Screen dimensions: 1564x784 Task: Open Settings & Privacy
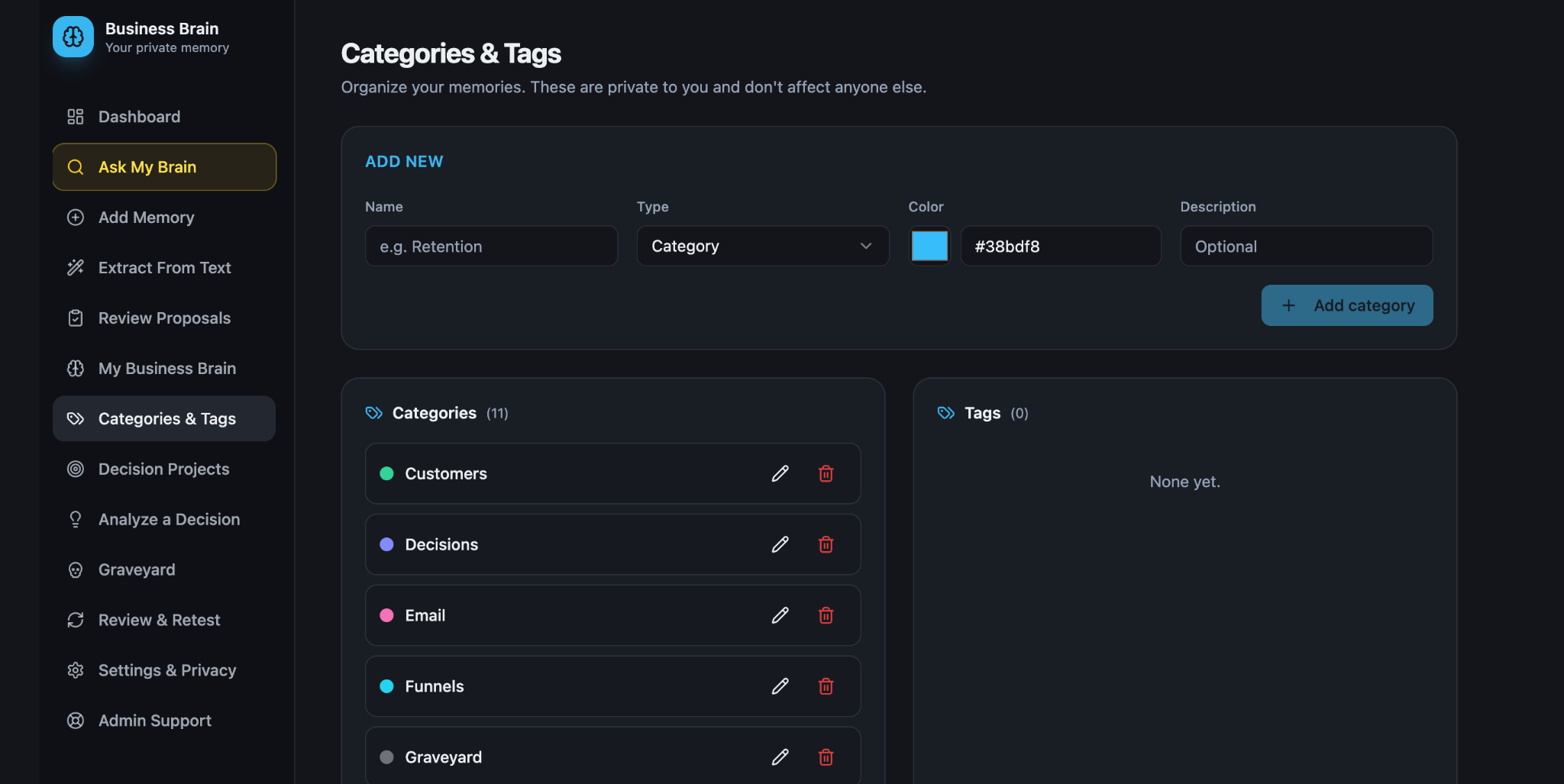coord(164,671)
